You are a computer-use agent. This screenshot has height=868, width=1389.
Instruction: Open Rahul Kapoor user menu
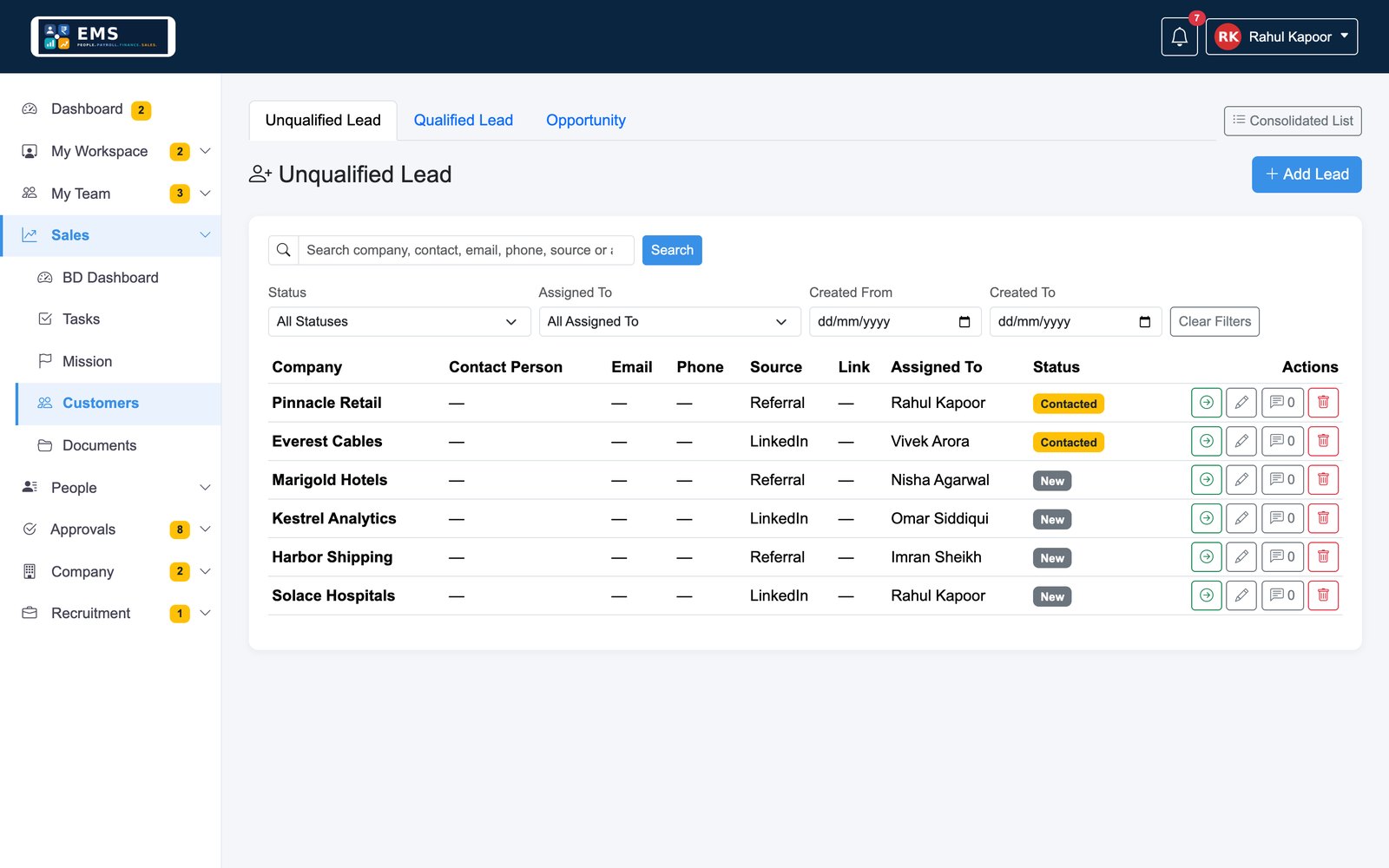[x=1281, y=36]
